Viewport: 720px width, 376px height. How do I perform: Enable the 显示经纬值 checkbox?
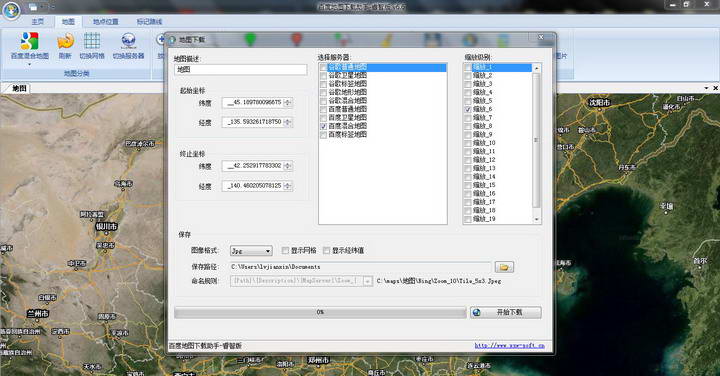click(326, 250)
